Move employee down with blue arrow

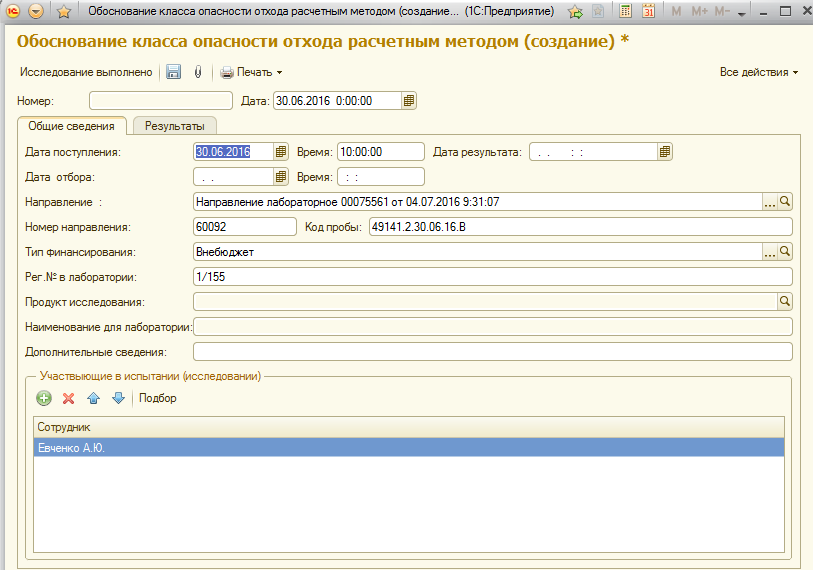118,398
